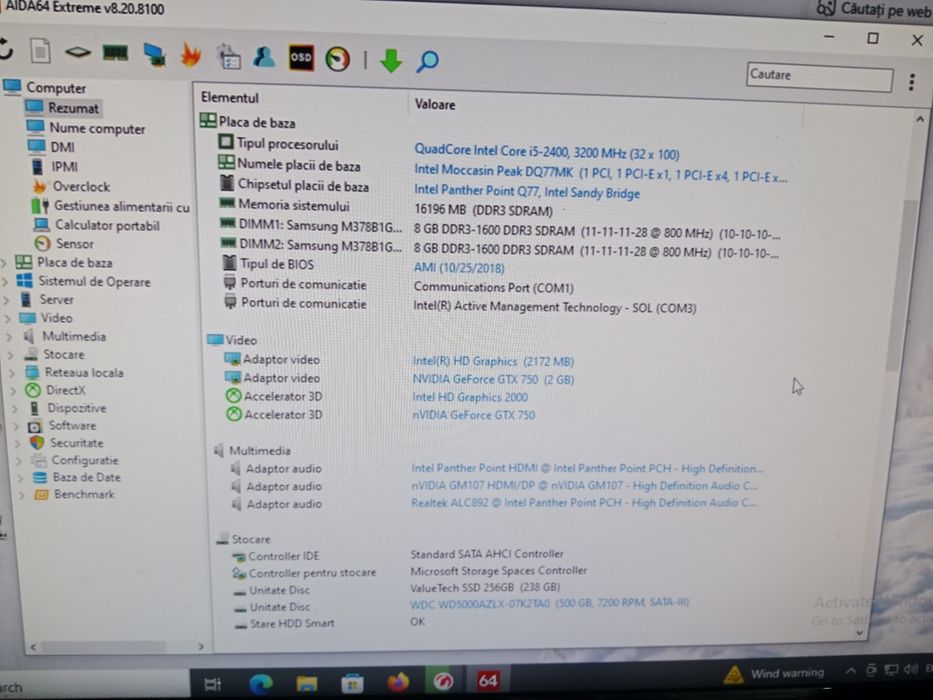Screen dimensions: 933x700
Task: Select the Stare HDD Smart row
Action: [x=330, y=623]
